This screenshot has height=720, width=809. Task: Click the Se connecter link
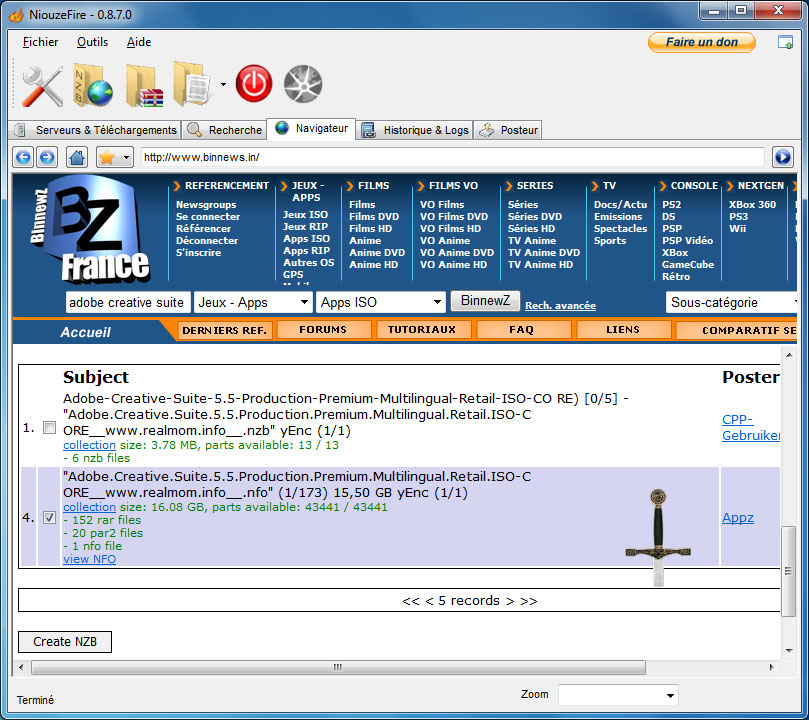point(208,217)
